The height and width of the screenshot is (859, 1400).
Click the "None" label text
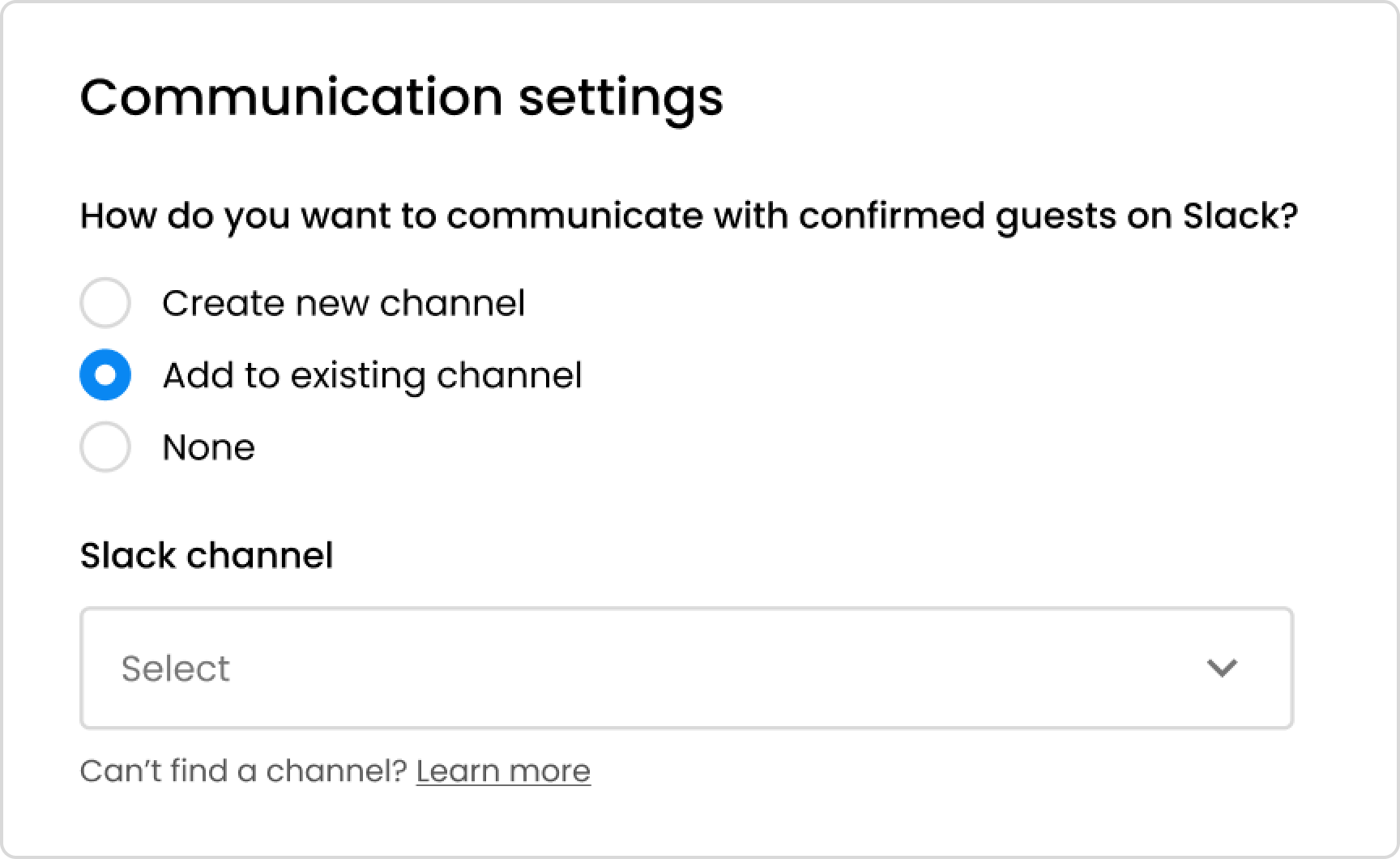[208, 447]
